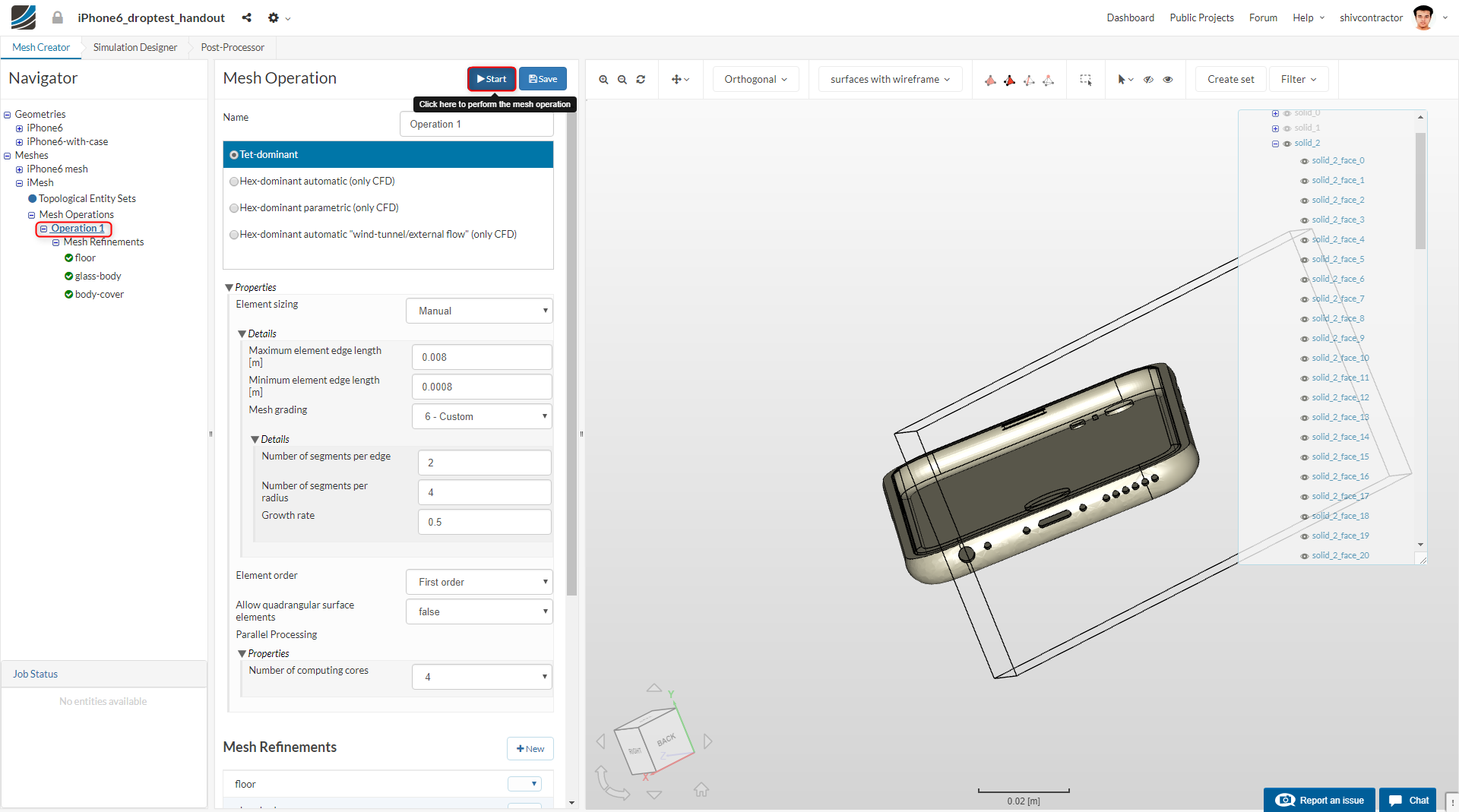Open the Post-Processor tab
This screenshot has height=812, width=1459.
click(233, 47)
